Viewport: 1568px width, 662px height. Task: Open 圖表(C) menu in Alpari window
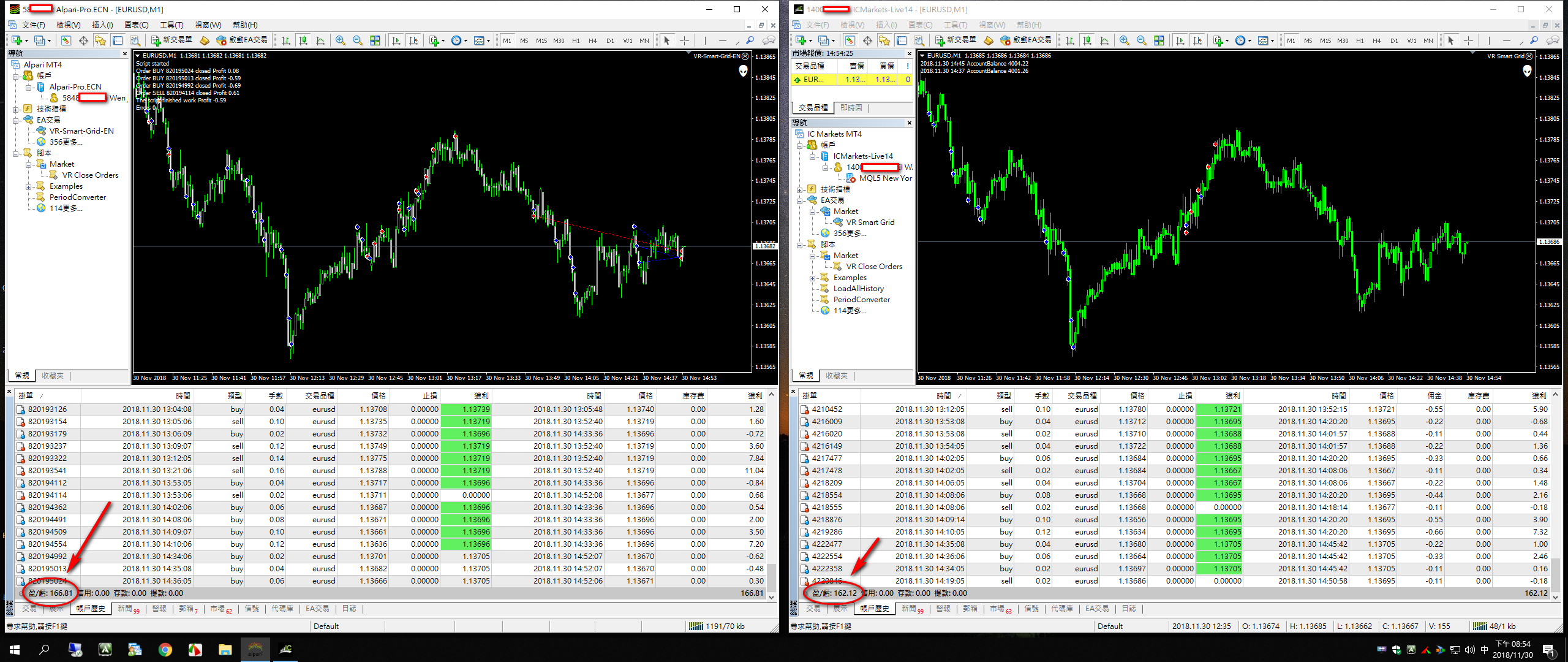click(136, 25)
